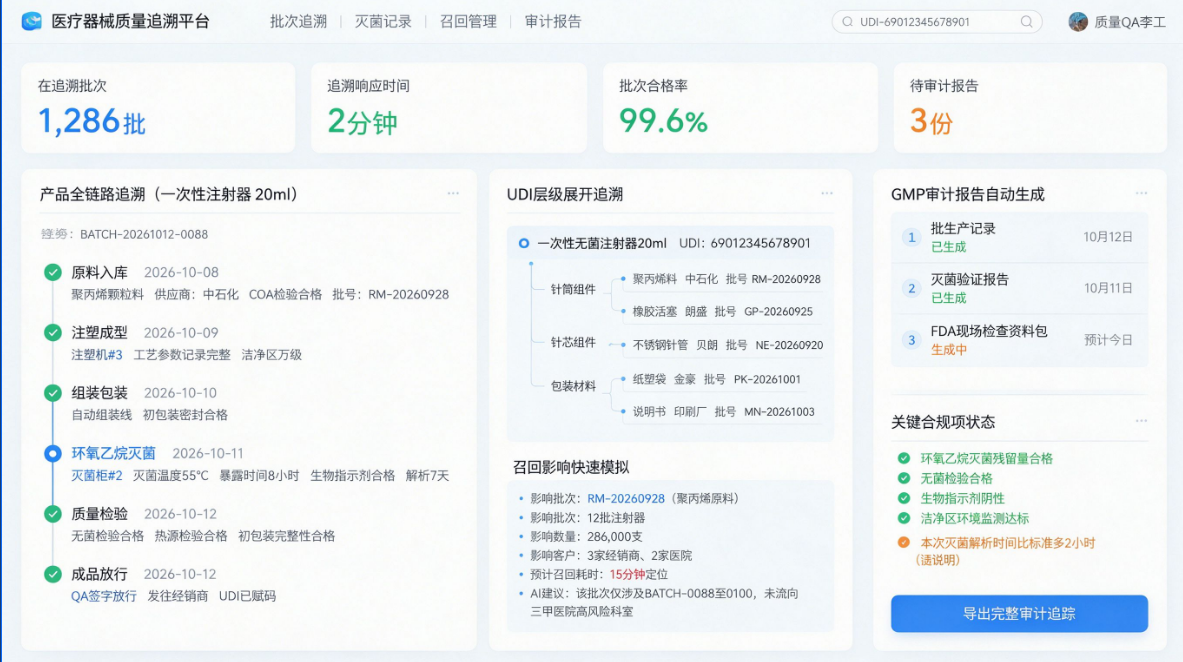Click the UDI search input field

point(937,22)
